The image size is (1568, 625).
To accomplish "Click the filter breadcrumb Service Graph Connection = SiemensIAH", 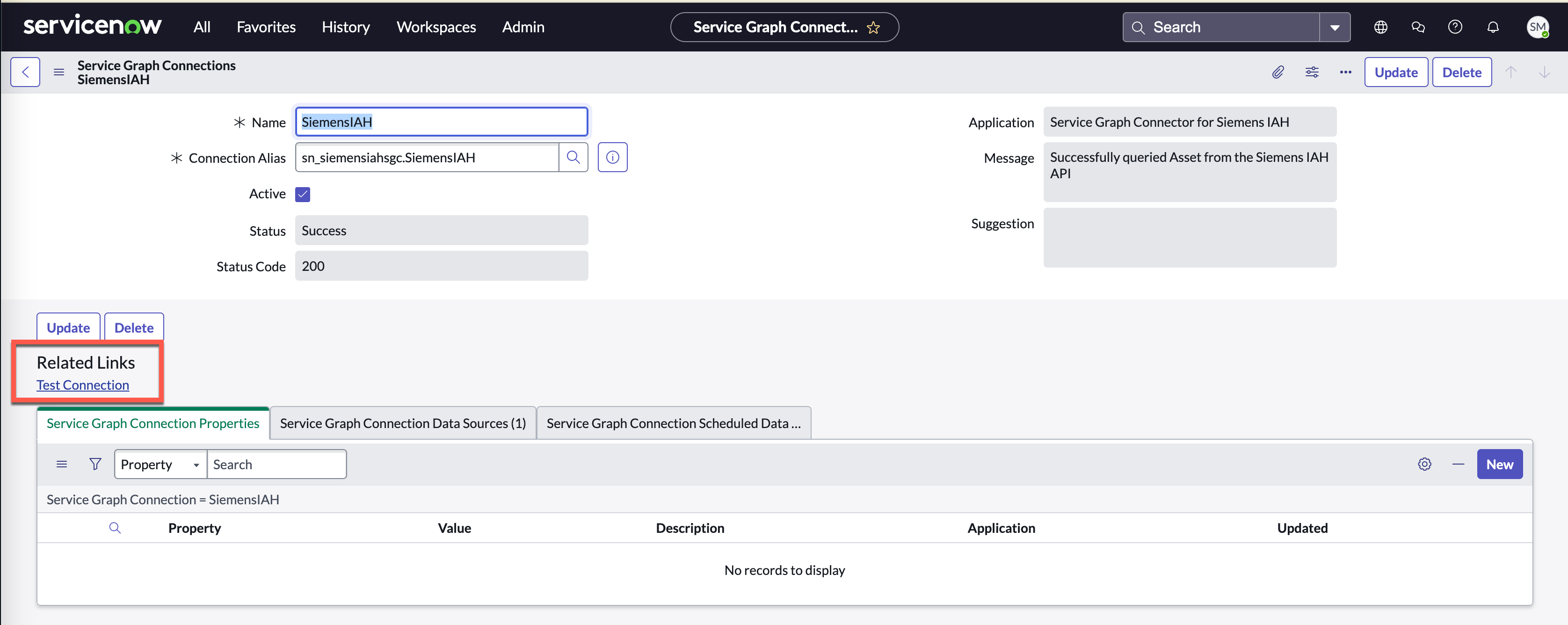I will click(x=163, y=500).
